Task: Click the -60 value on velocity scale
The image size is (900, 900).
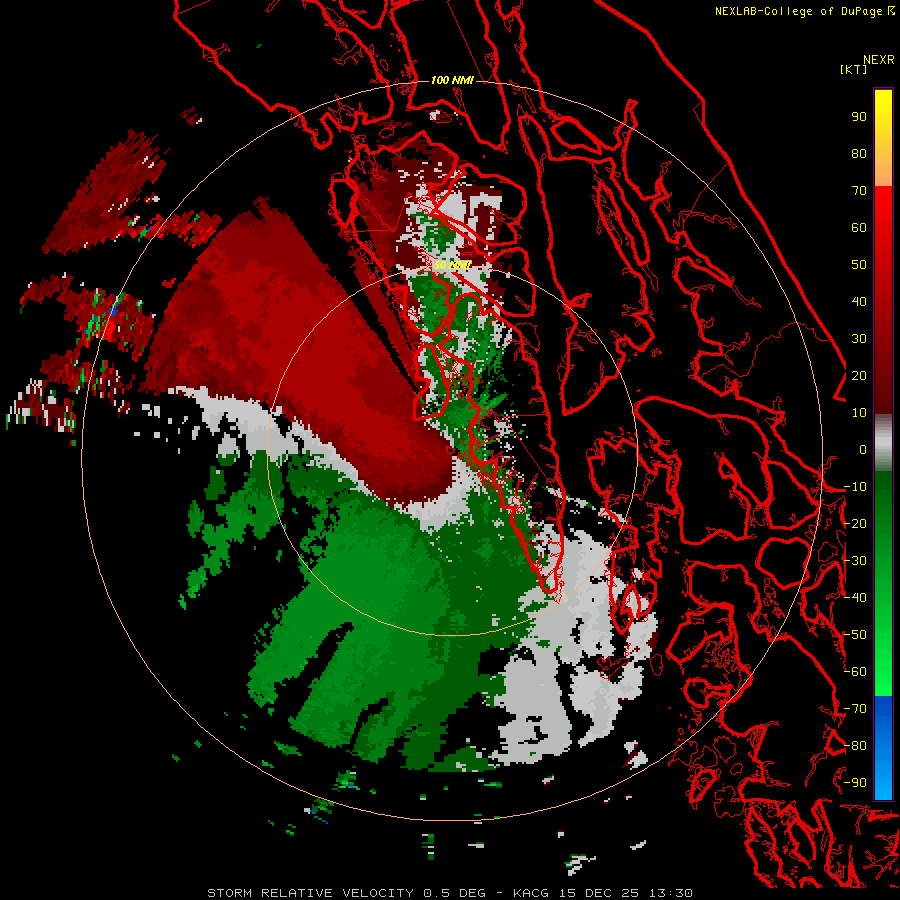Action: (855, 672)
